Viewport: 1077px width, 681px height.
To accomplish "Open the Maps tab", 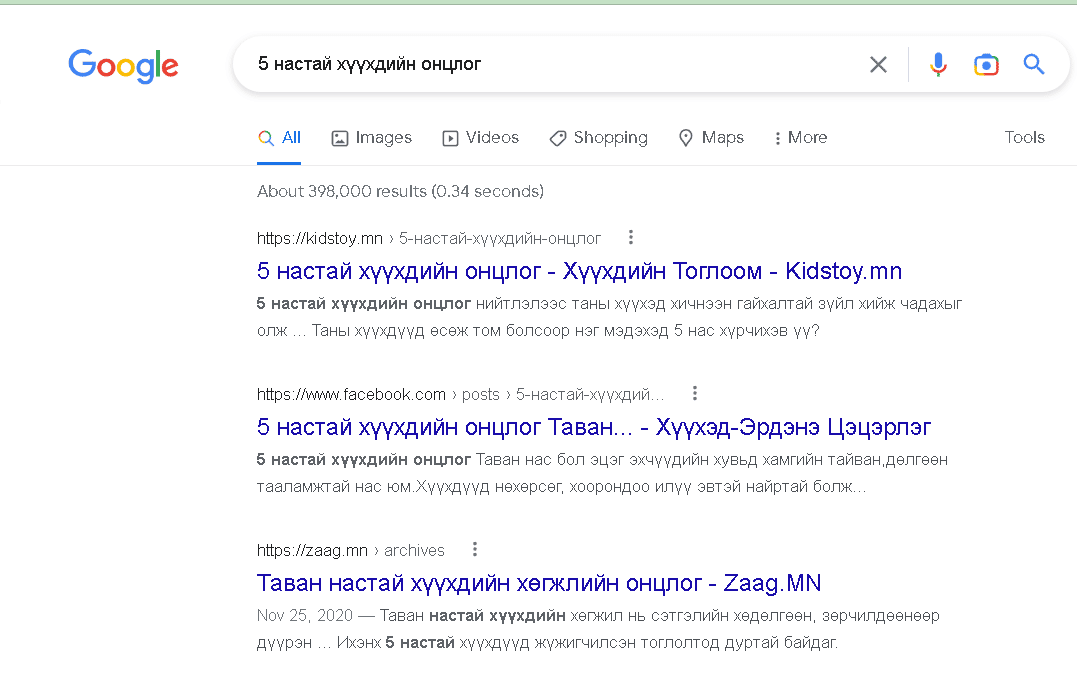I will pos(711,138).
